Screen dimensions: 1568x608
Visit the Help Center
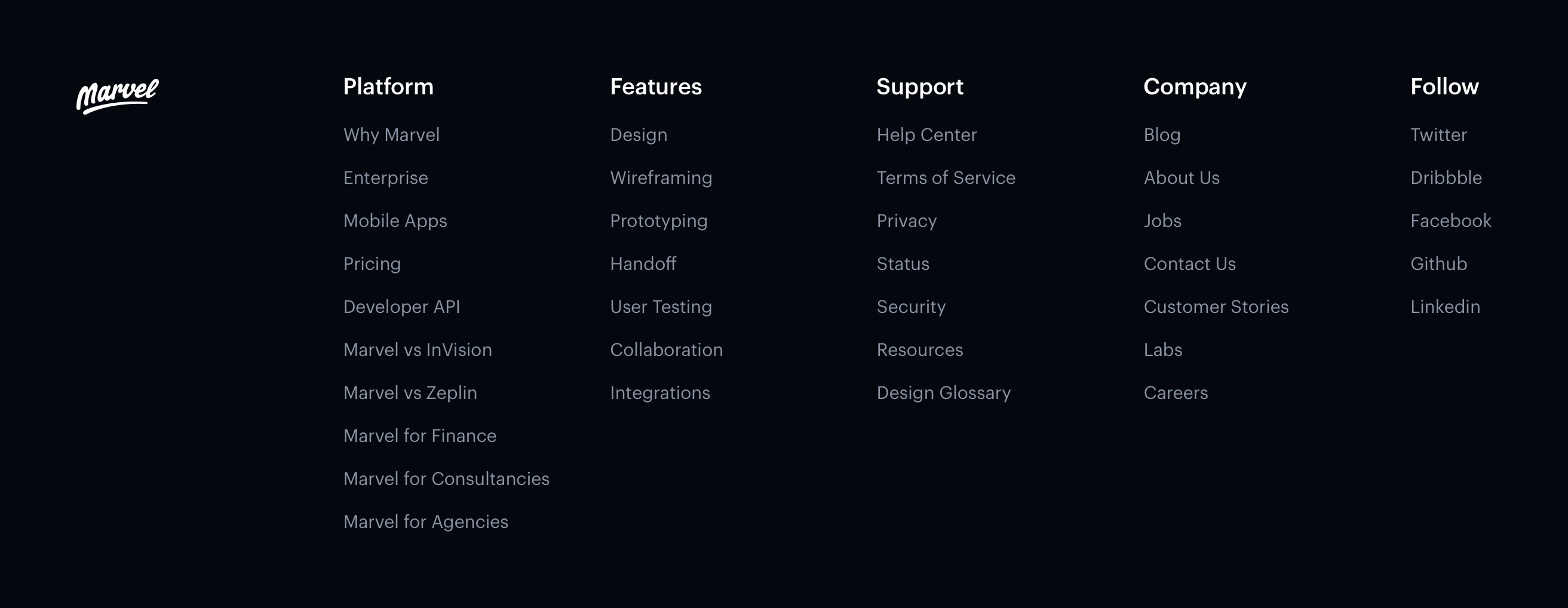pos(926,134)
